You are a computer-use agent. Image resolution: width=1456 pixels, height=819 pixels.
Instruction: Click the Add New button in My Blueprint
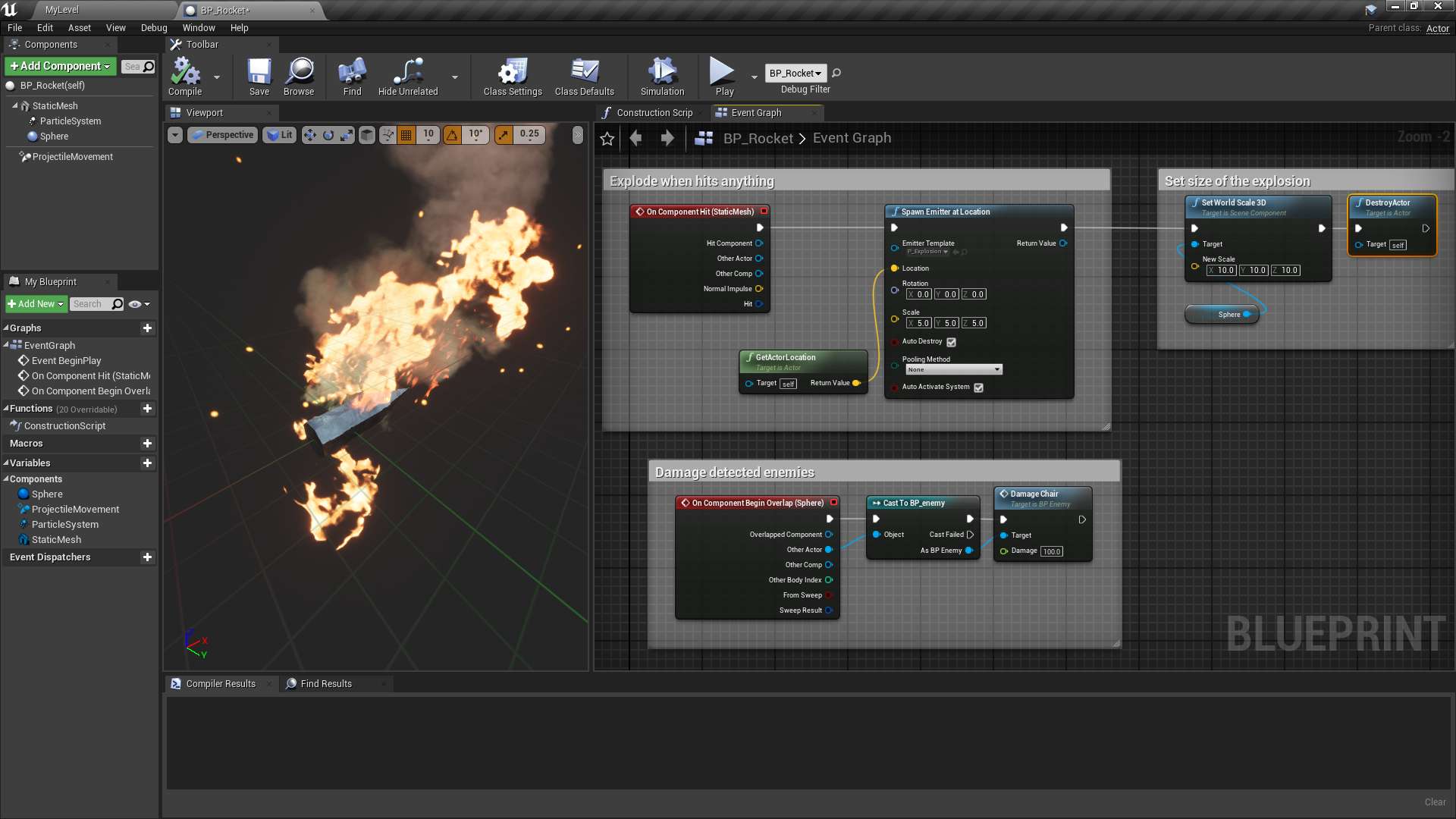tap(35, 303)
